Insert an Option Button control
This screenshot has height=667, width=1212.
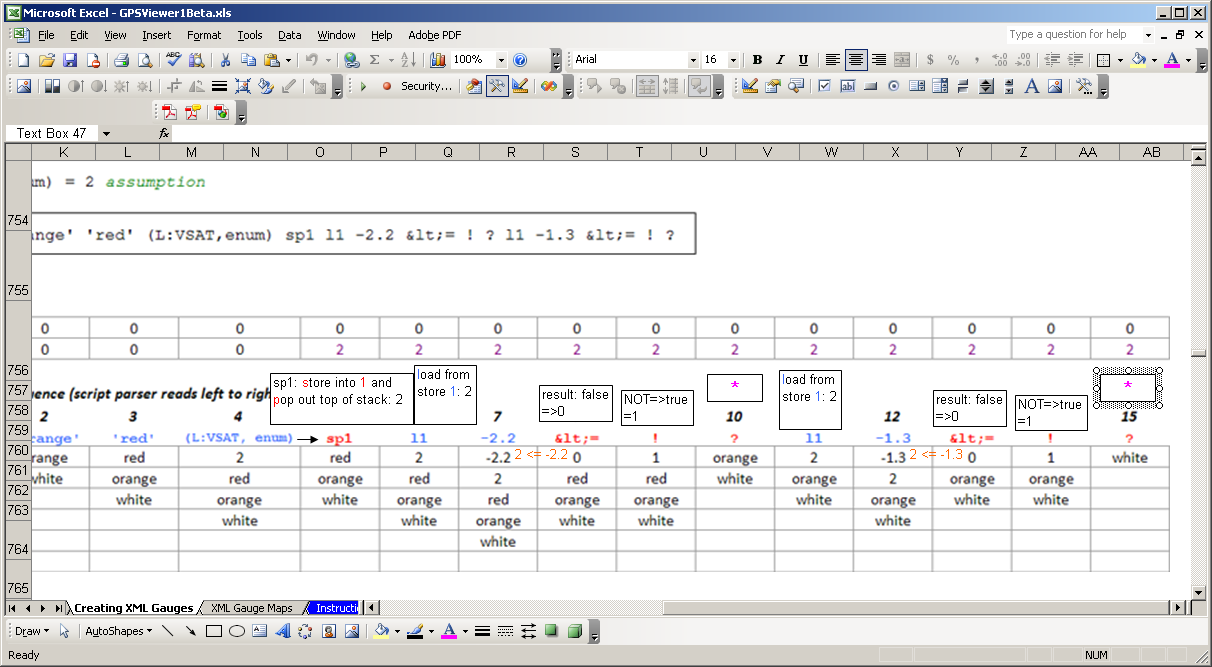pos(894,86)
